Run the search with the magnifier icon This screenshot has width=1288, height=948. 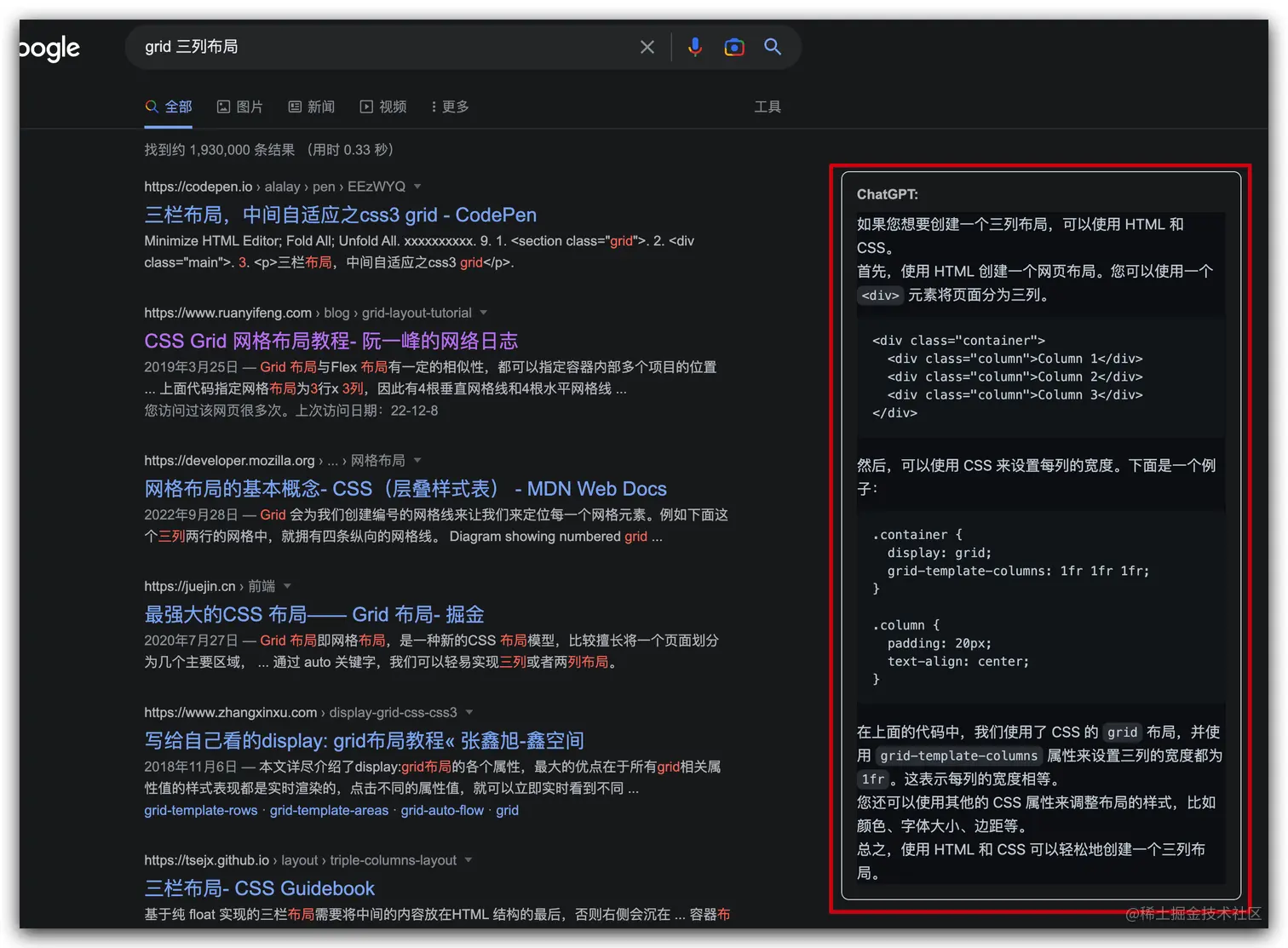click(773, 47)
